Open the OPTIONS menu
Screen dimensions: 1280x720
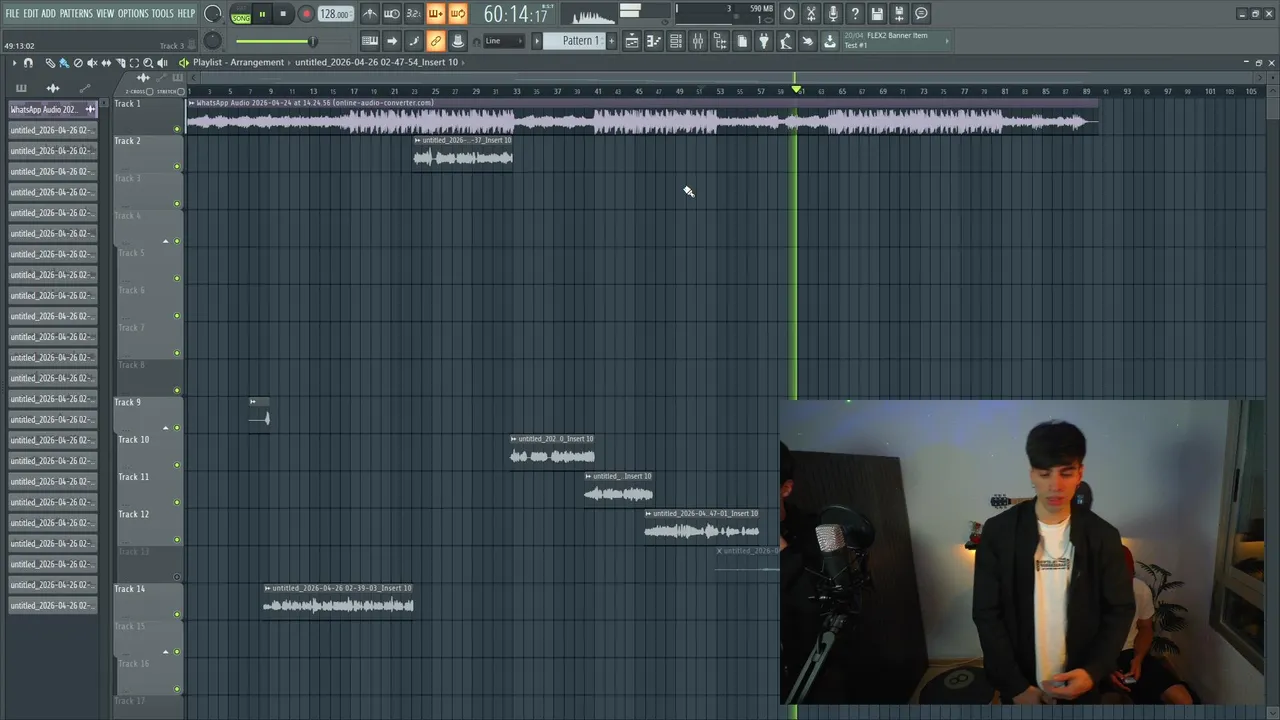coord(133,13)
